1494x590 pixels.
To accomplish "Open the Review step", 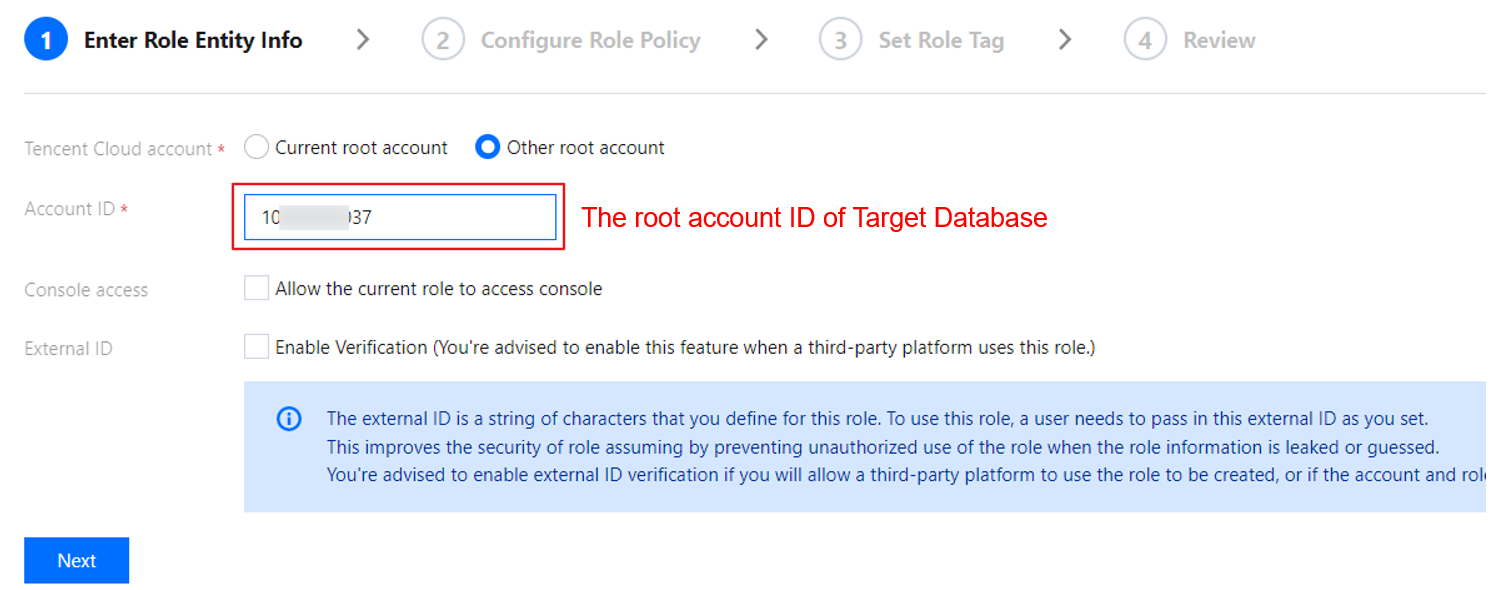I will pyautogui.click(x=1219, y=41).
